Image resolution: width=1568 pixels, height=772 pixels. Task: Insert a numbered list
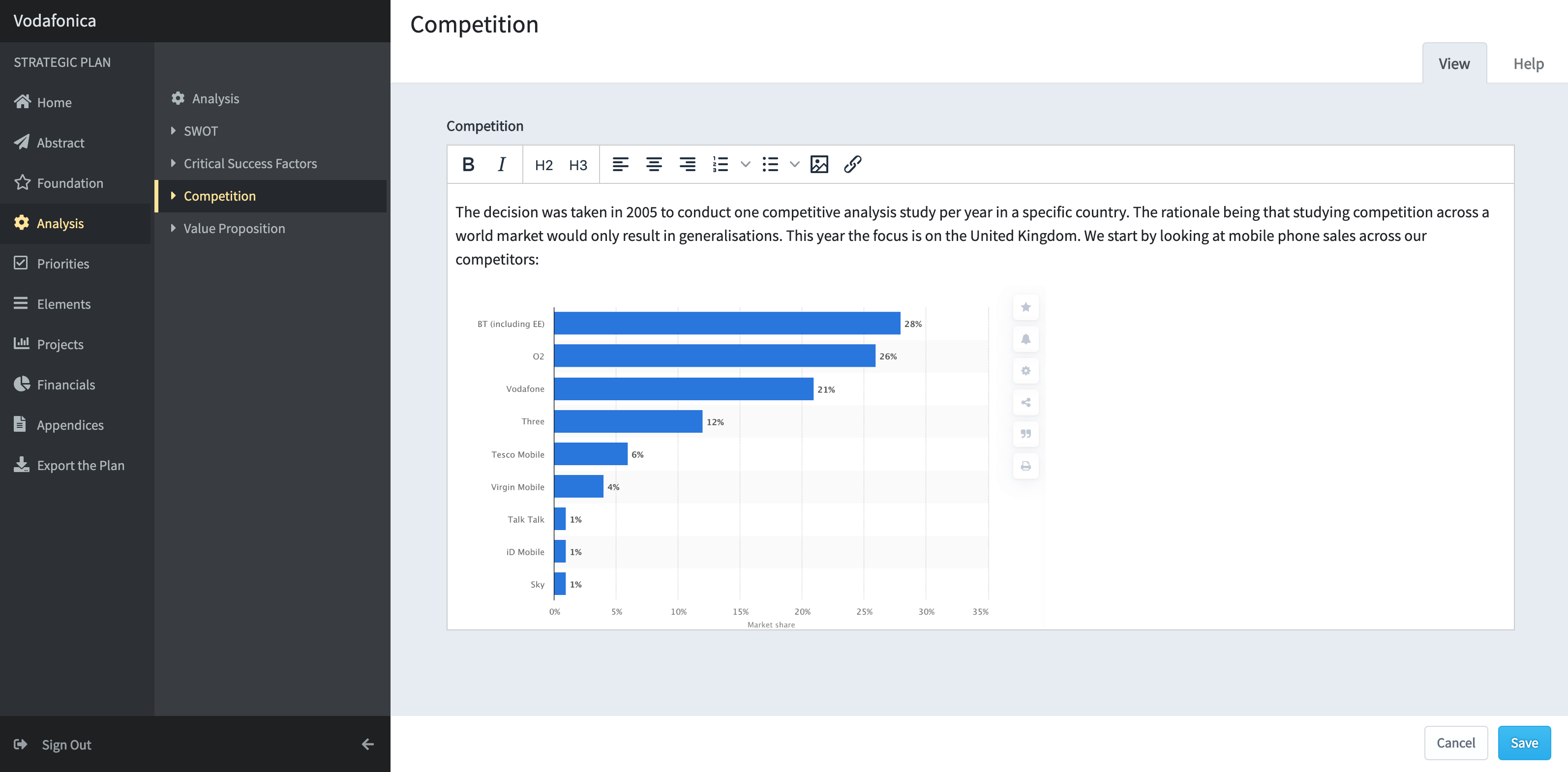720,164
